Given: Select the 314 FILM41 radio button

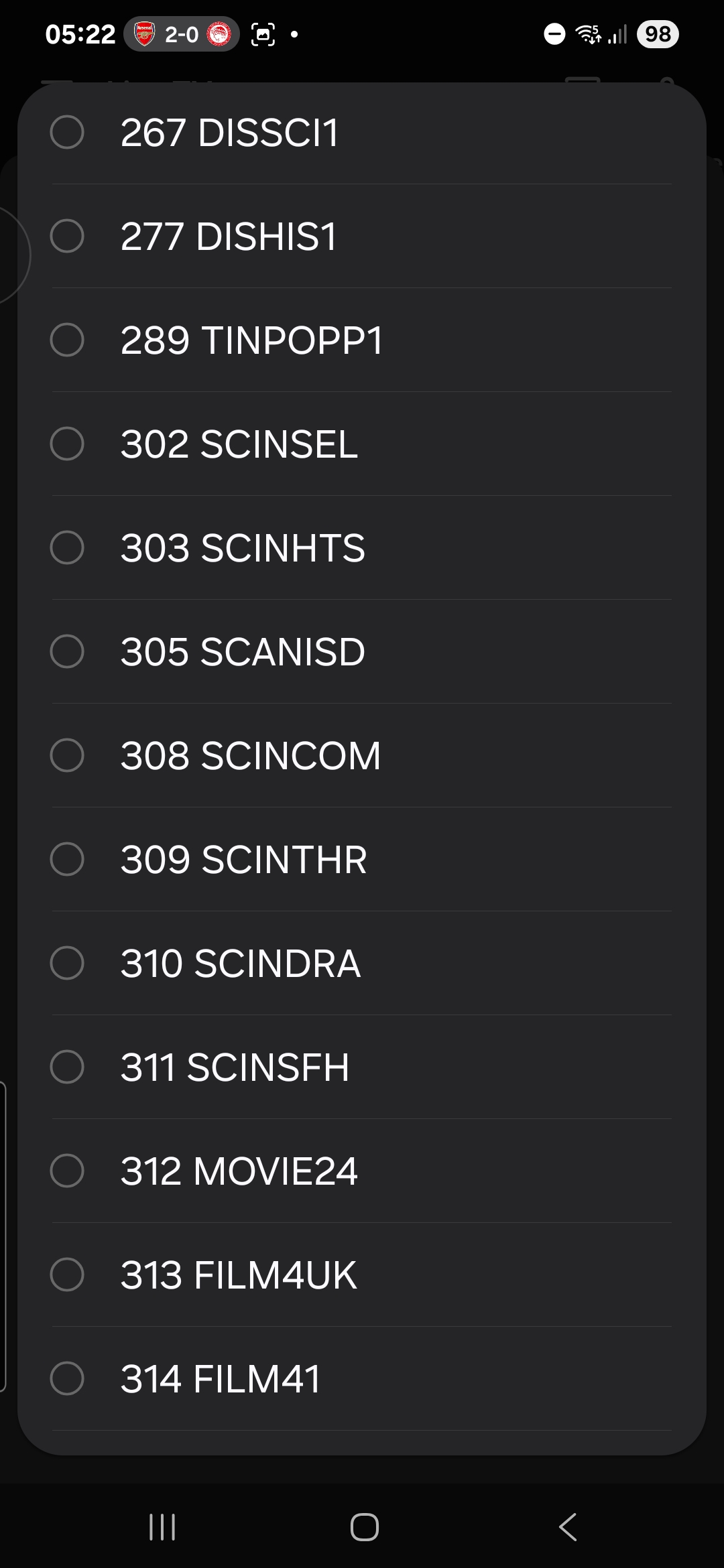Looking at the screenshot, I should [x=67, y=1378].
